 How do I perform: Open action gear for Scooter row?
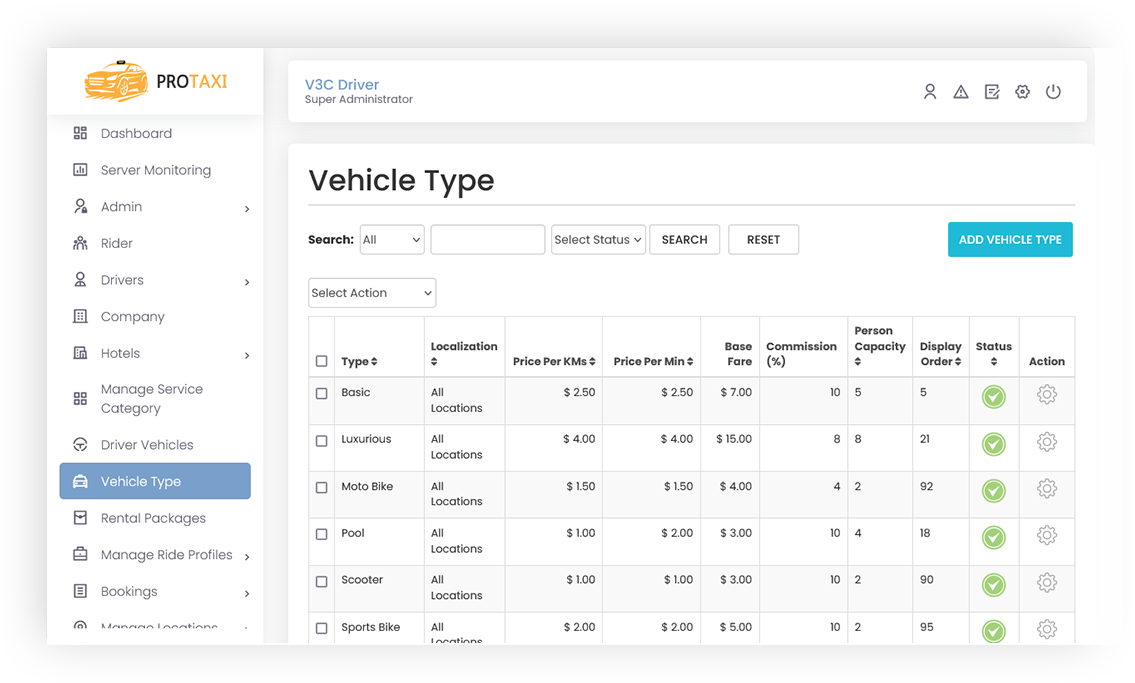(1047, 582)
